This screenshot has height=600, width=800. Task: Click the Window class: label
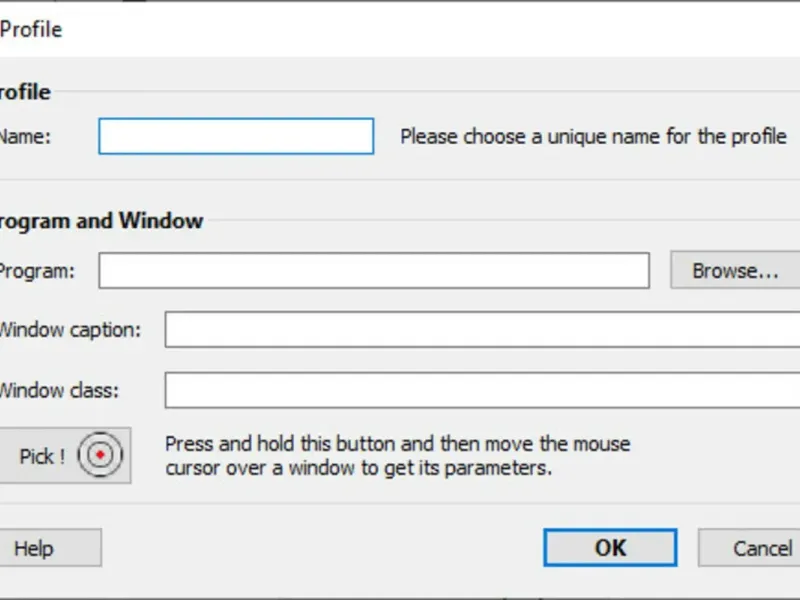point(58,390)
